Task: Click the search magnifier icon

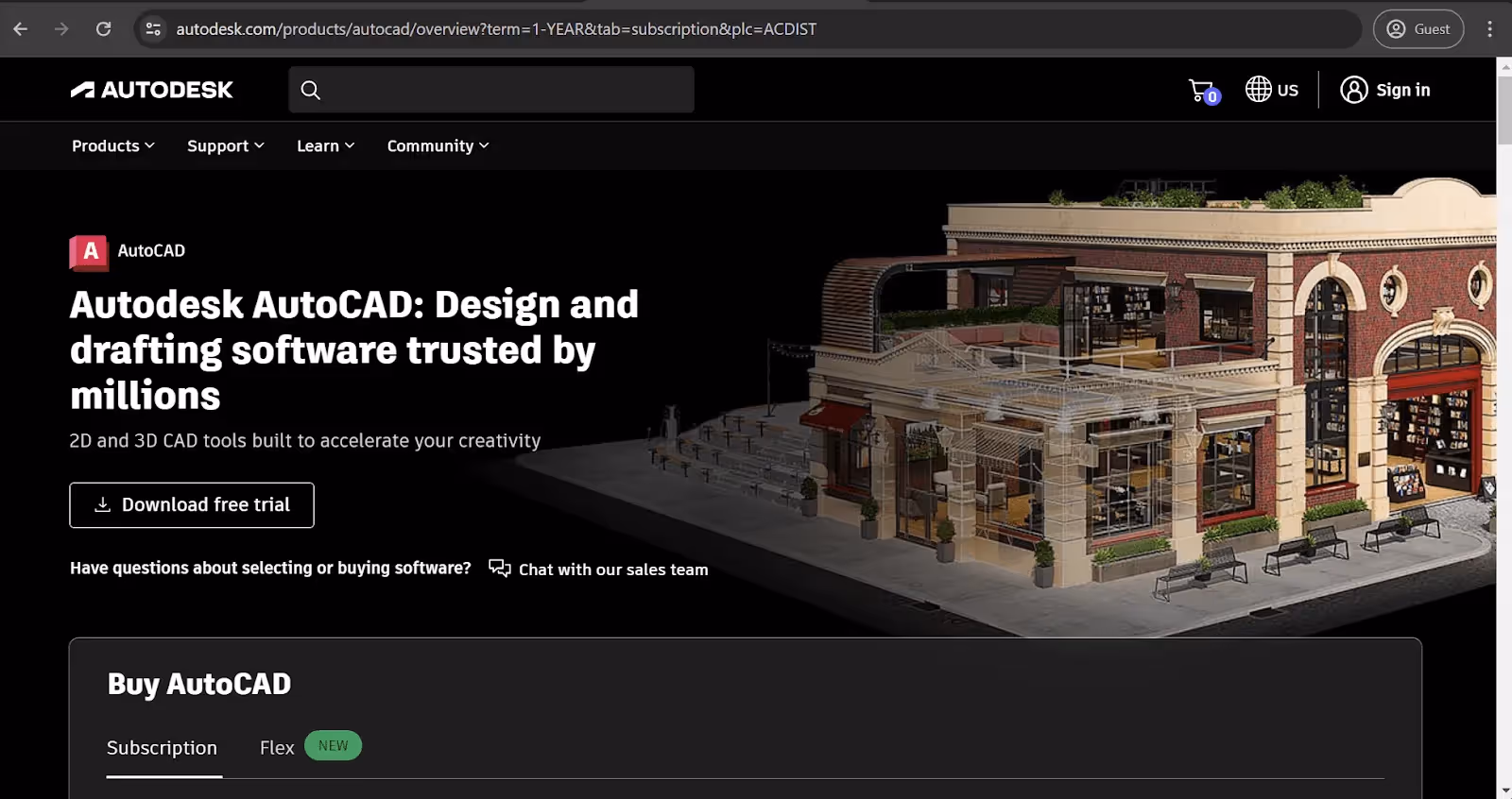Action: (310, 90)
